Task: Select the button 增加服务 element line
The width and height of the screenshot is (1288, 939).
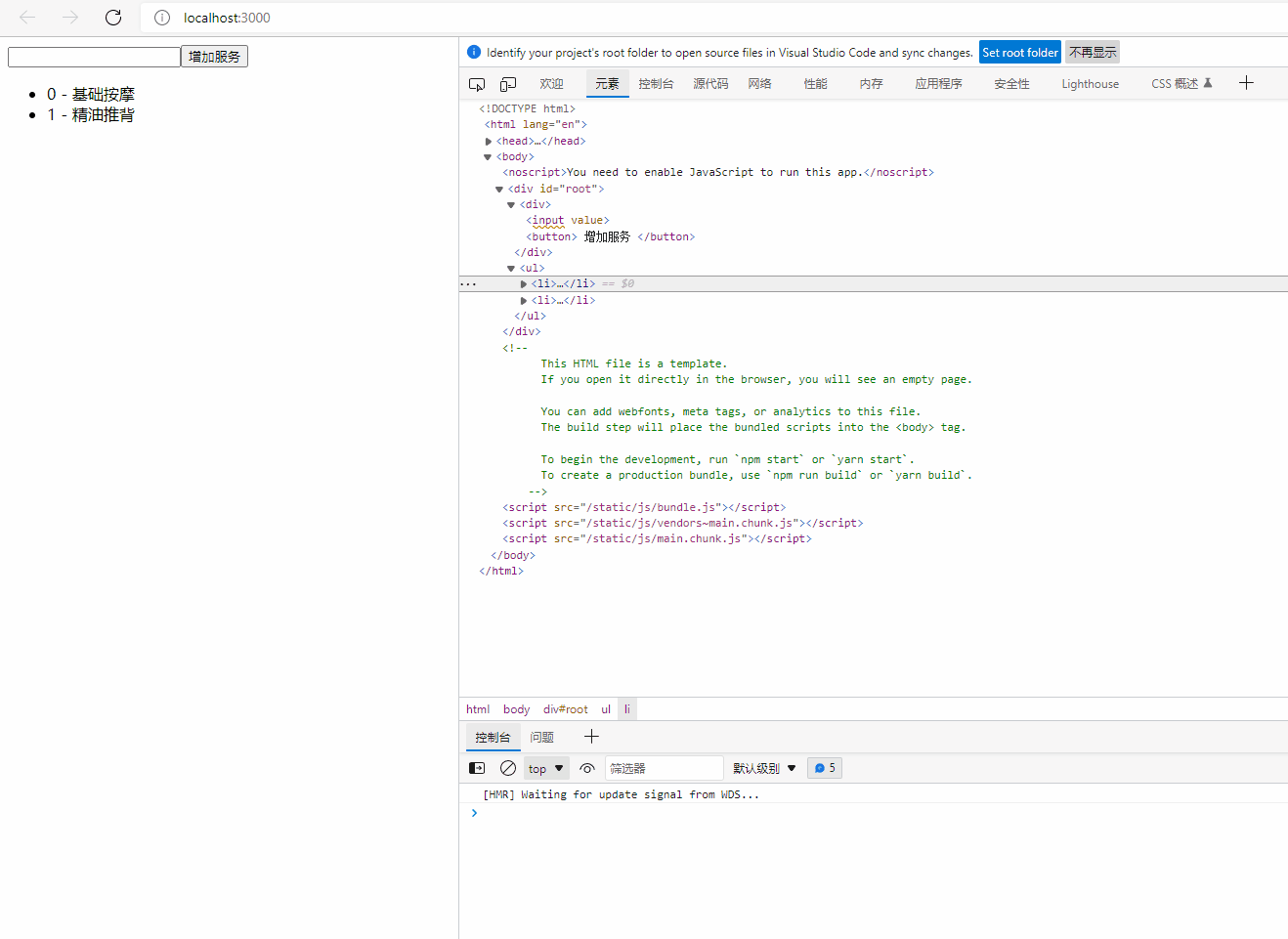Action: click(610, 236)
